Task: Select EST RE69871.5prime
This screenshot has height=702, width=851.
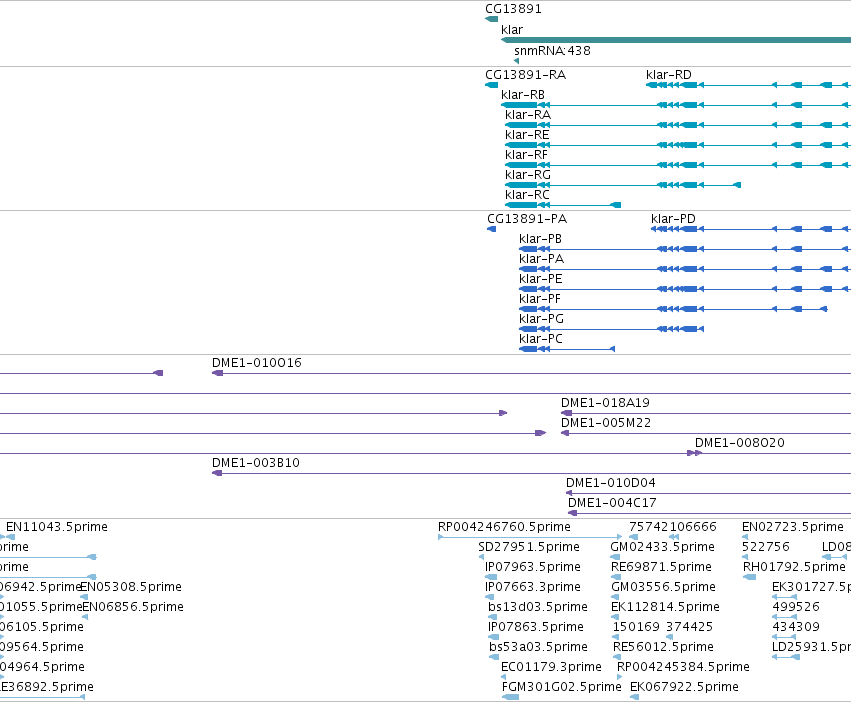Action: coord(661,567)
